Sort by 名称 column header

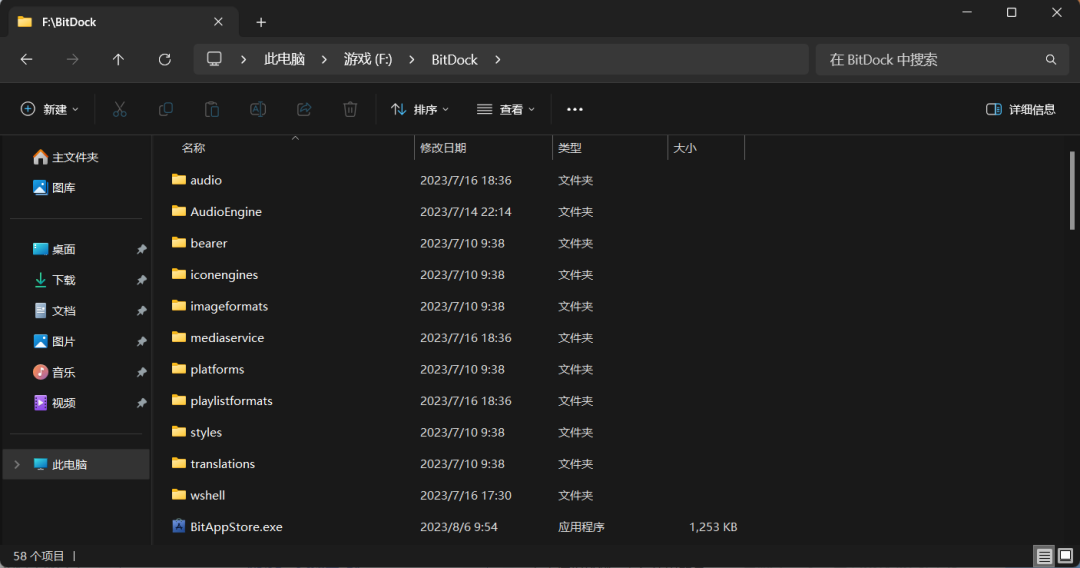(293, 148)
